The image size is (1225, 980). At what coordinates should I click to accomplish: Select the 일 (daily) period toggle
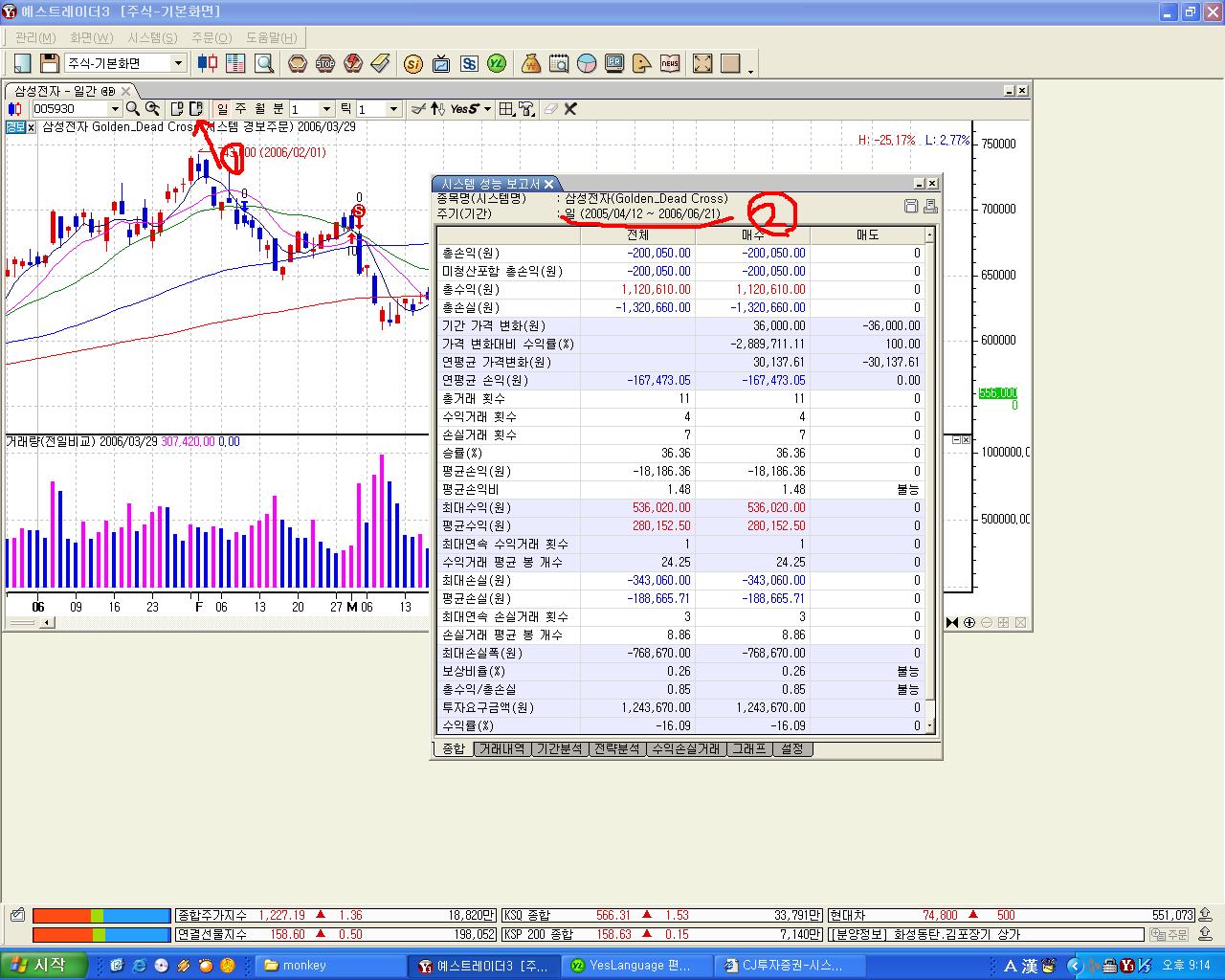pos(223,109)
